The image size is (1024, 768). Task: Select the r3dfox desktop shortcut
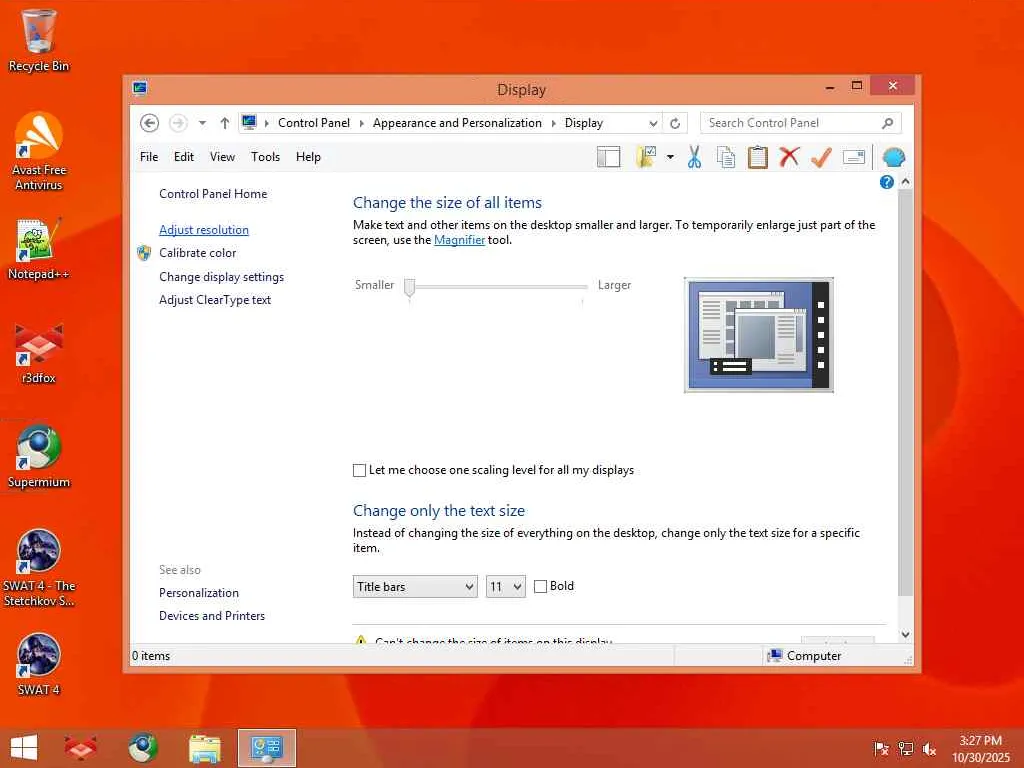(39, 353)
